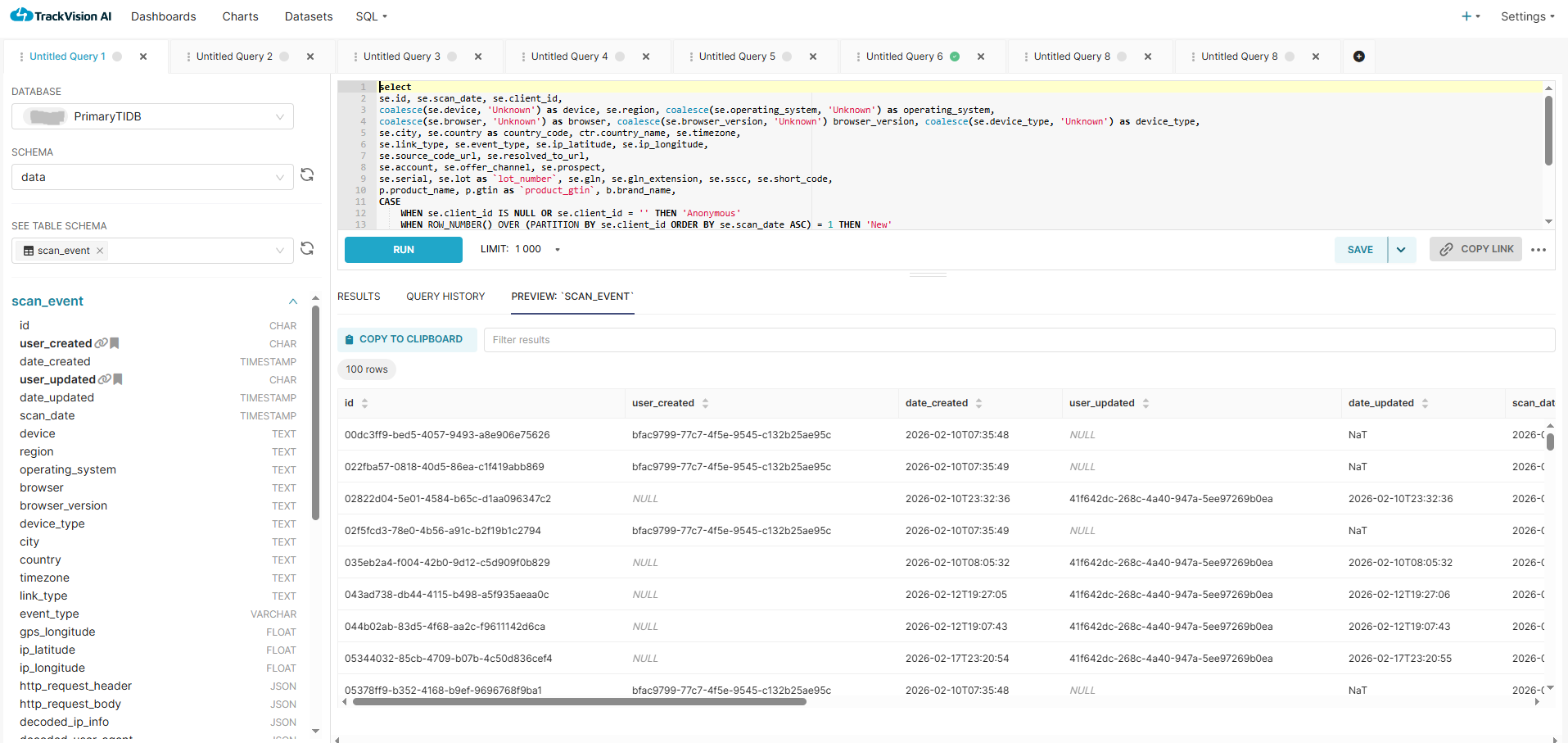Refresh the table list
This screenshot has height=743, width=1568.
point(307,248)
